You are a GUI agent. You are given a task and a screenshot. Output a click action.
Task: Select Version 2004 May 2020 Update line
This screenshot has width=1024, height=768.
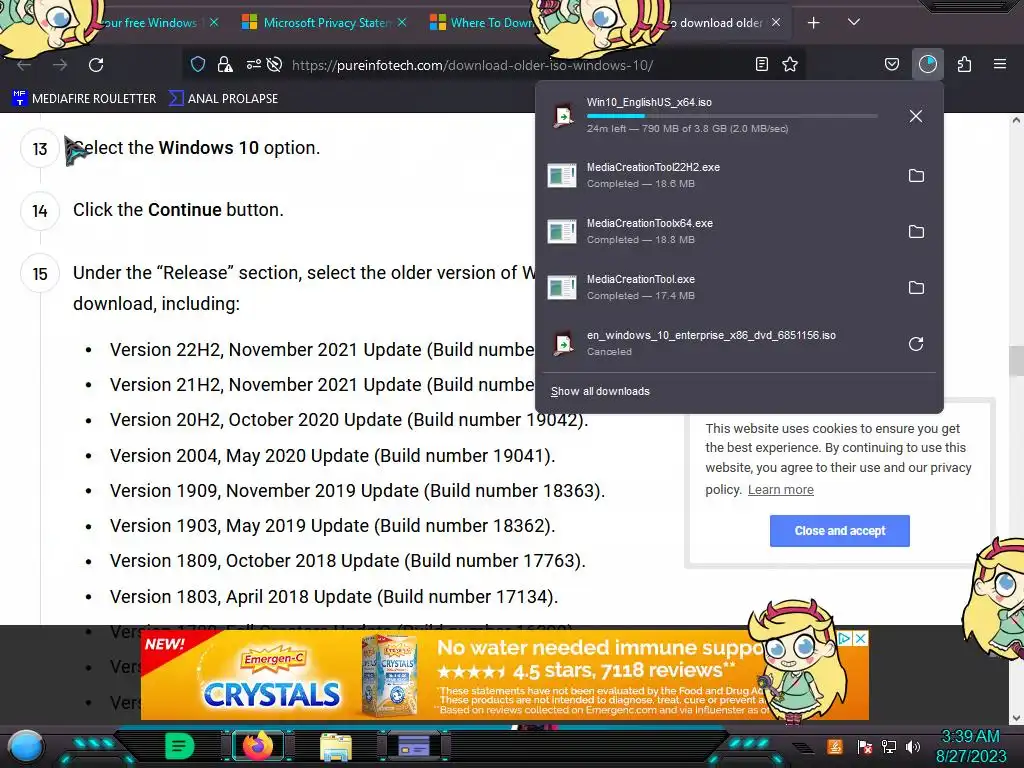332,455
